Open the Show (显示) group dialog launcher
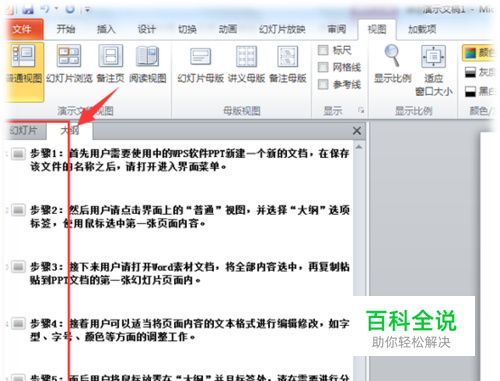 point(361,110)
